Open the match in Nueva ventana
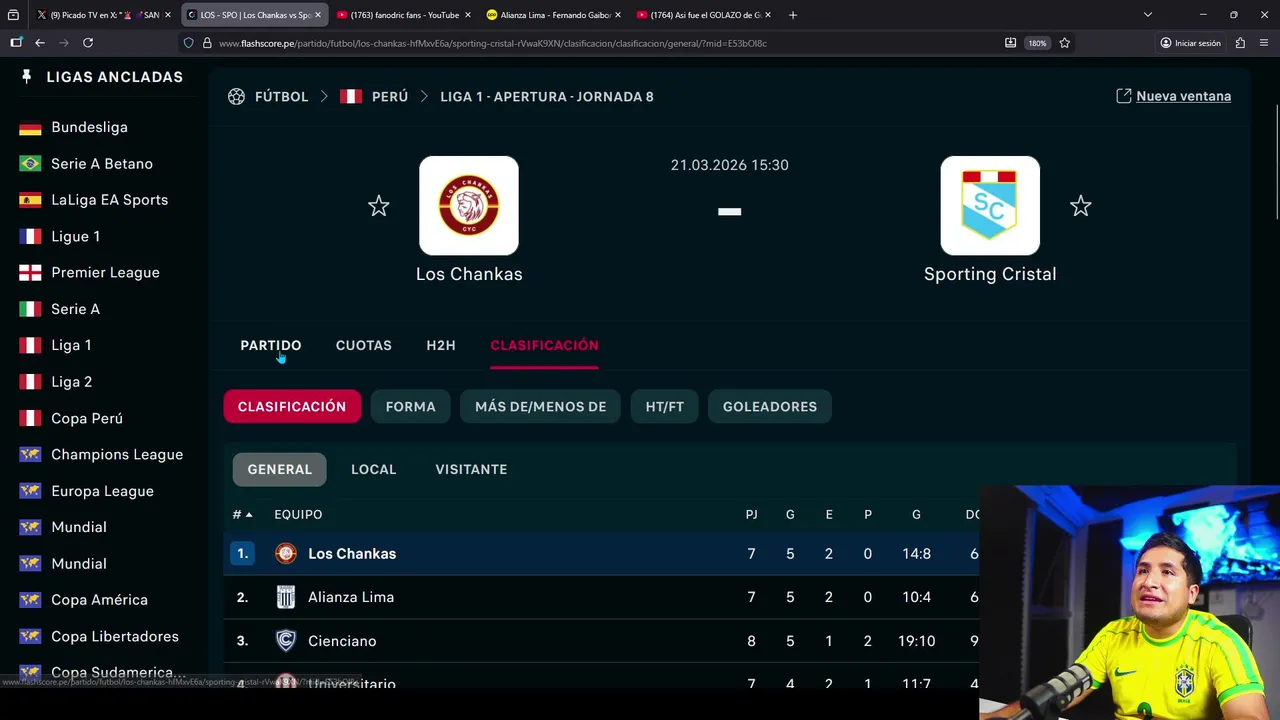 click(x=1174, y=96)
